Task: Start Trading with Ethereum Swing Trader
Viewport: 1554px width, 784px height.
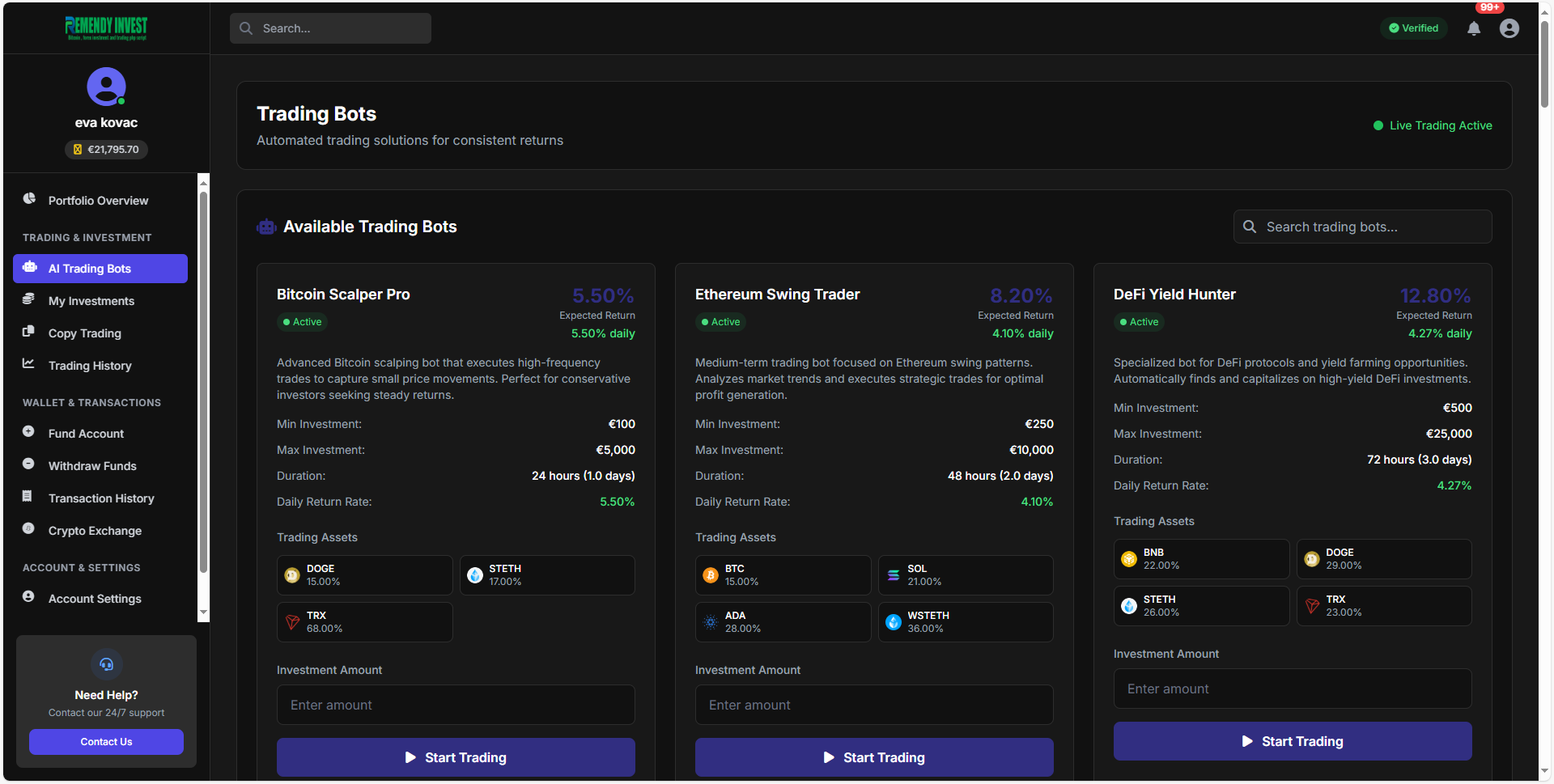Action: point(874,757)
